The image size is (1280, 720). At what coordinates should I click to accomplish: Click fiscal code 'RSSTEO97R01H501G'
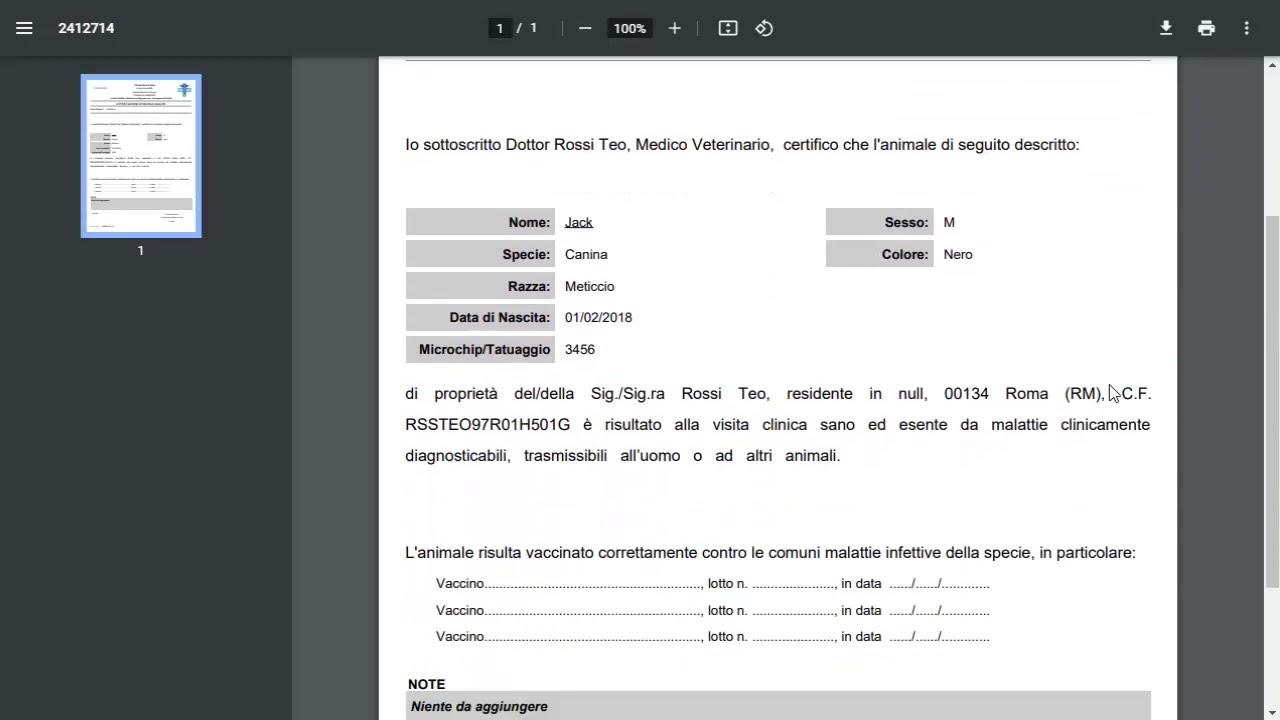(x=488, y=424)
